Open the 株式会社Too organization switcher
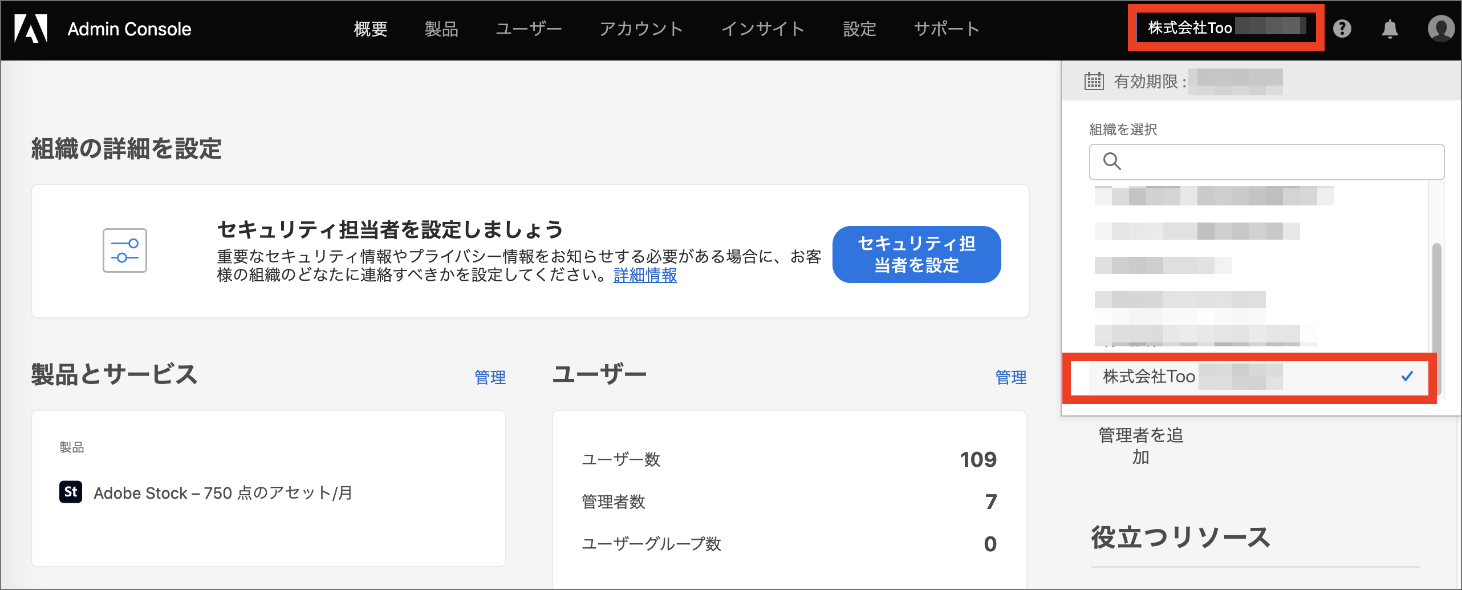The image size is (1462, 590). [x=1227, y=28]
